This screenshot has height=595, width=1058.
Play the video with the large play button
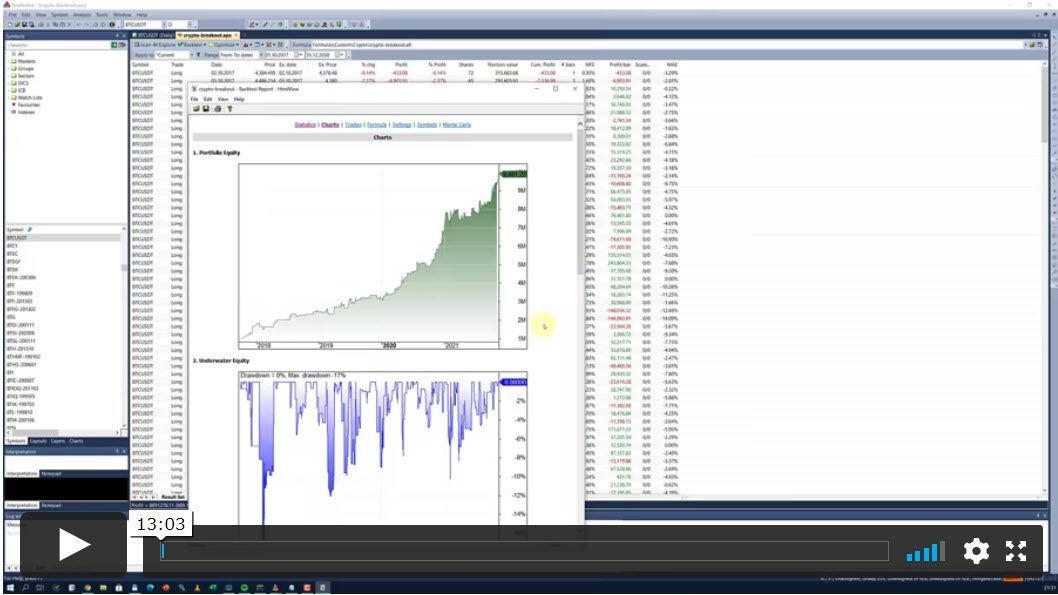[x=73, y=544]
